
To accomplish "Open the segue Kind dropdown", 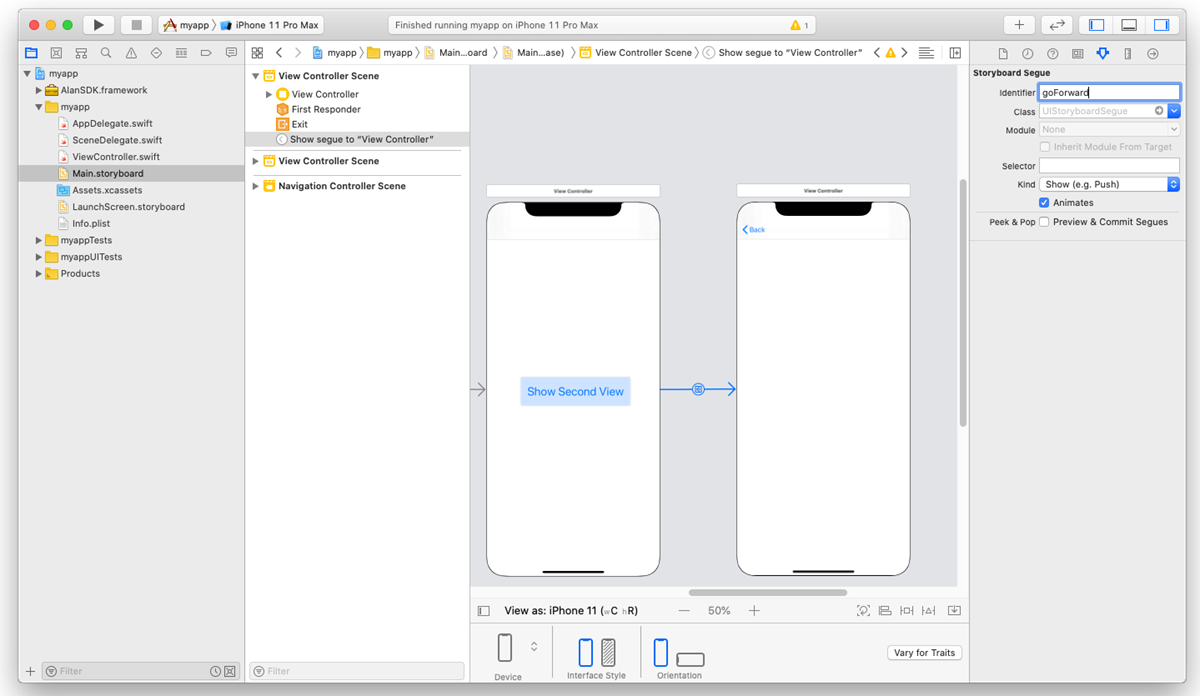I will point(1109,184).
